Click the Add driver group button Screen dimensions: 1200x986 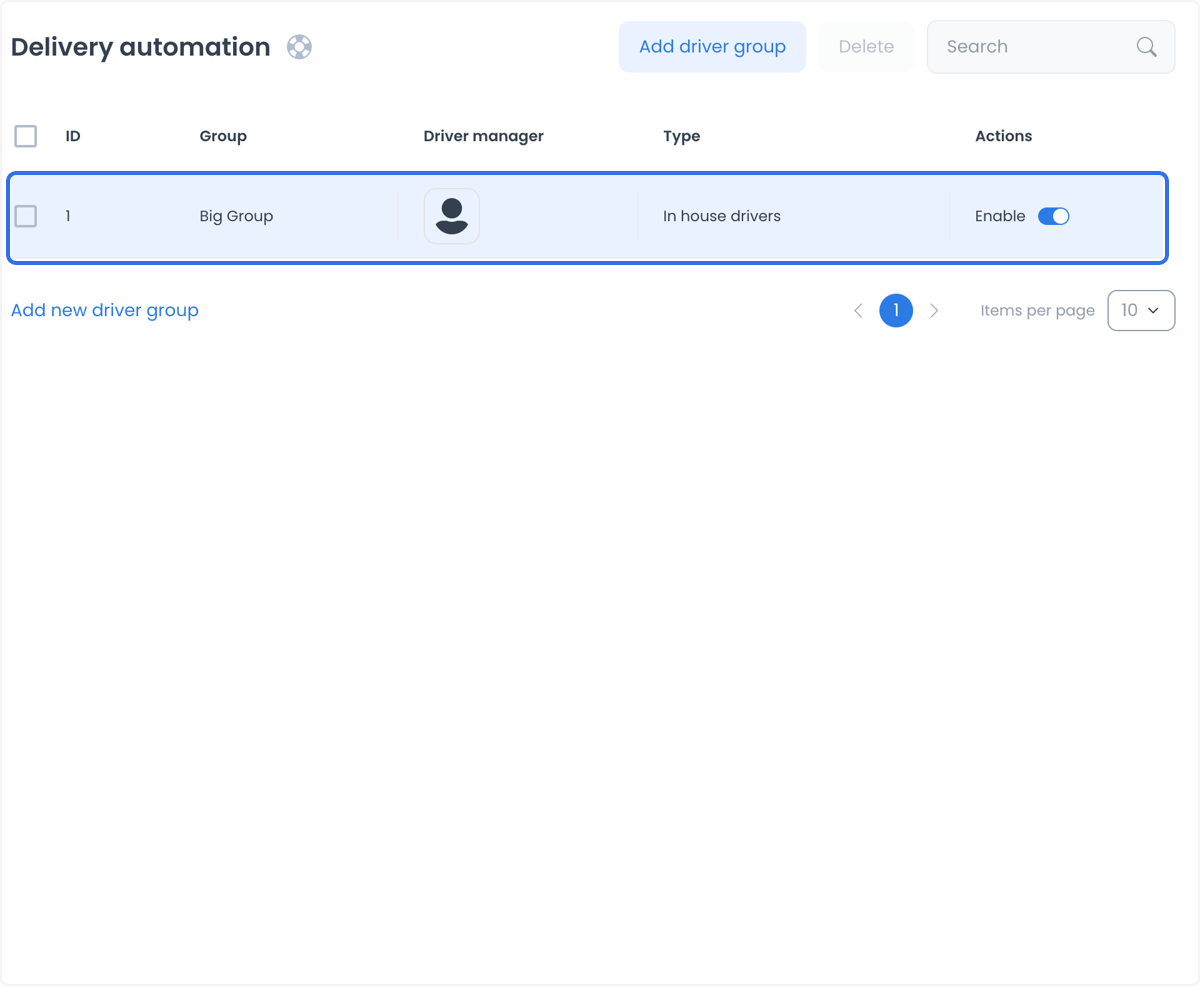coord(712,47)
